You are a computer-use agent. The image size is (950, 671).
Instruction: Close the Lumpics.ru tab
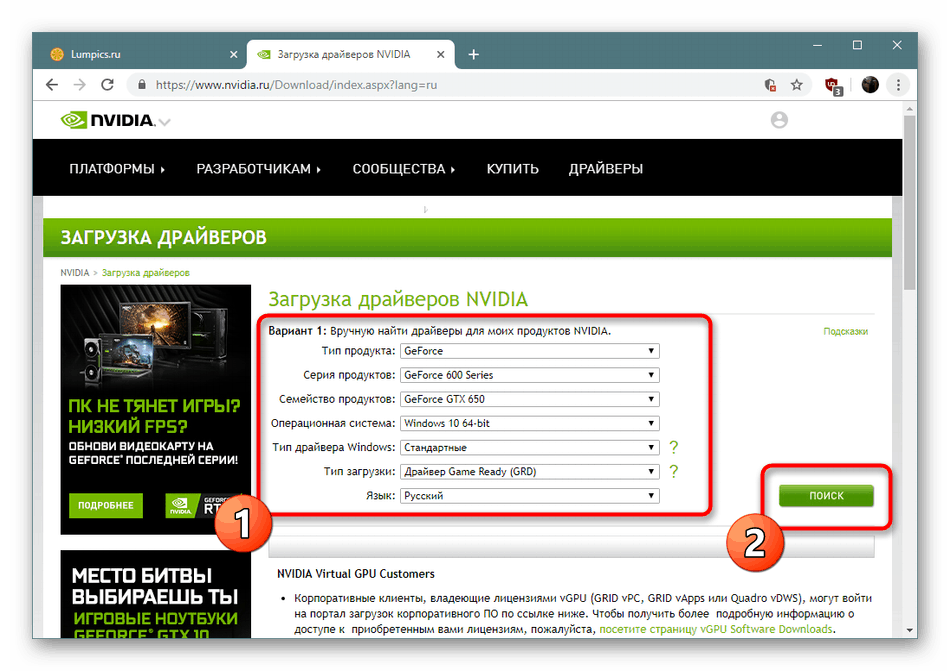pyautogui.click(x=233, y=55)
